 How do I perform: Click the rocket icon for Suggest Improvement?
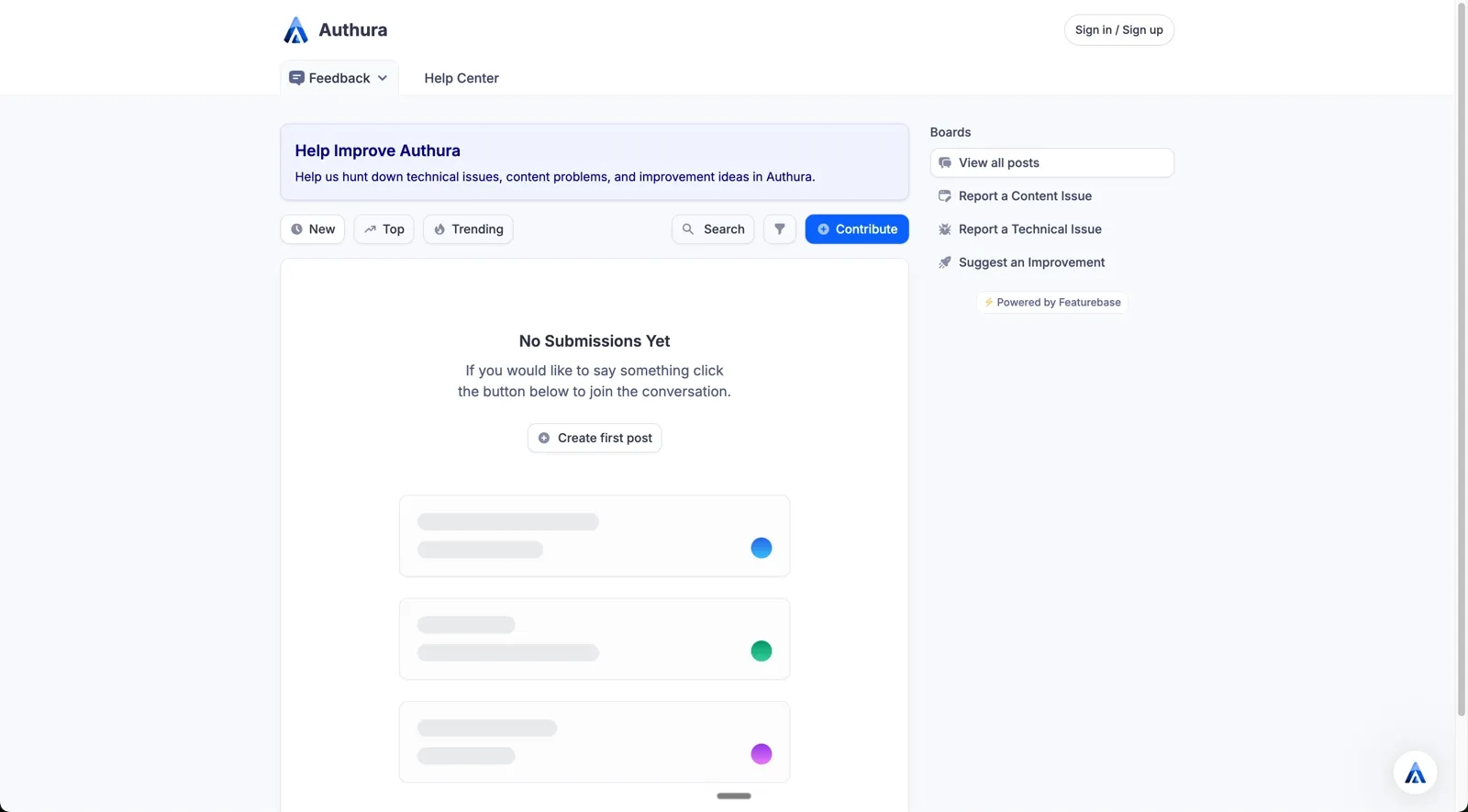pos(945,262)
